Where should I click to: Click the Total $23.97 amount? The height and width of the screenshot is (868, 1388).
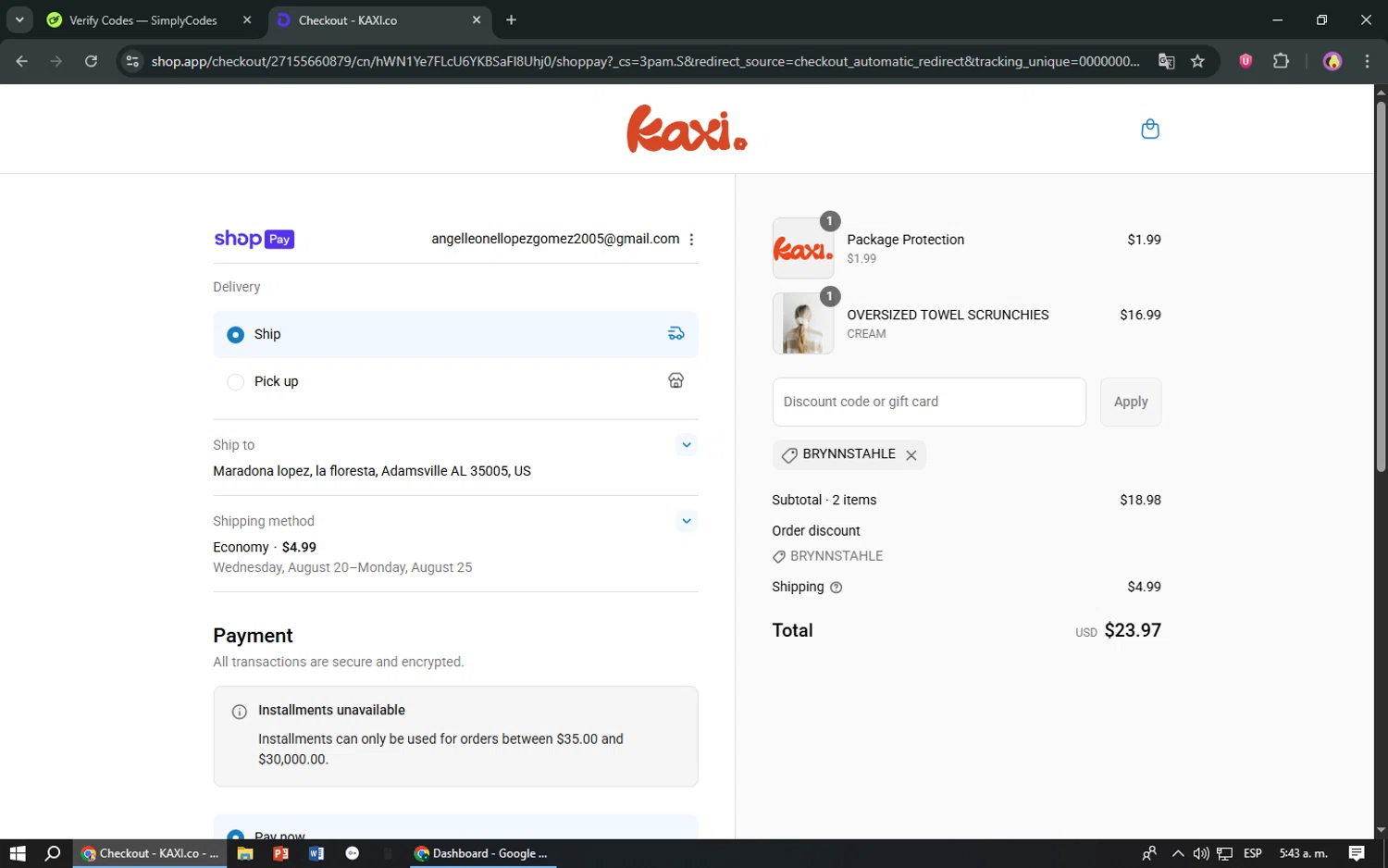tap(1133, 630)
